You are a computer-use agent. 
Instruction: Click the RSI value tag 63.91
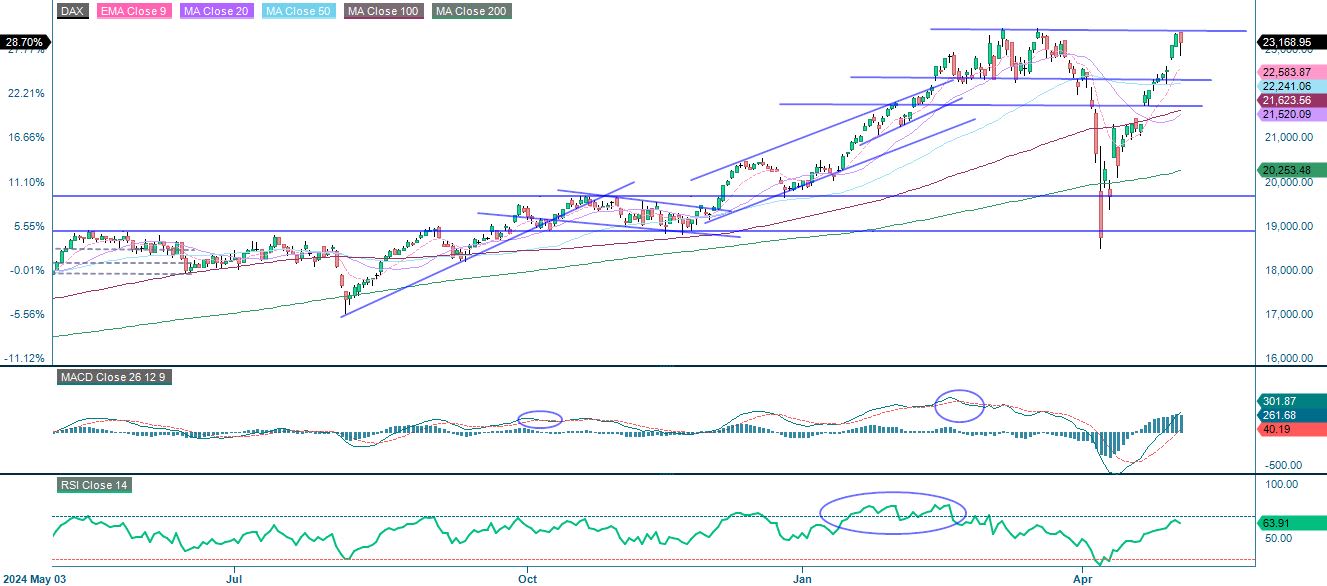point(1293,522)
